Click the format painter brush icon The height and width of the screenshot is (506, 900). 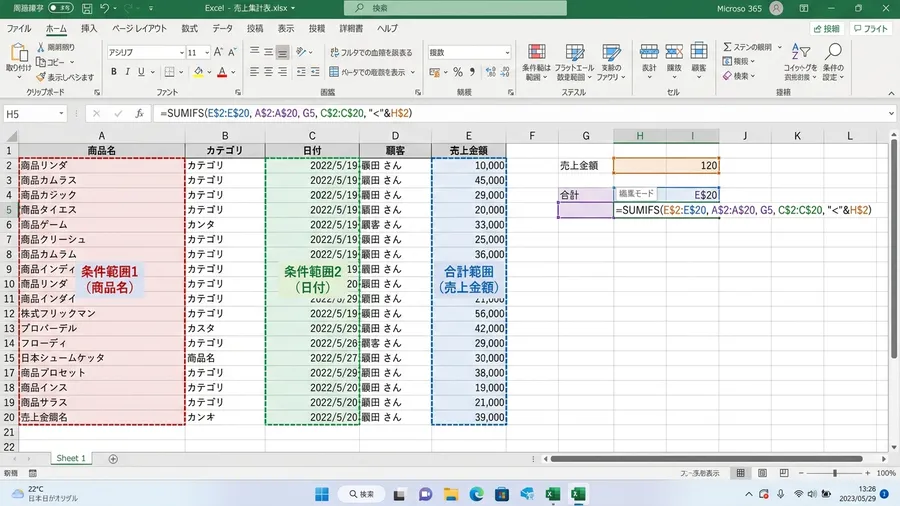(41, 77)
